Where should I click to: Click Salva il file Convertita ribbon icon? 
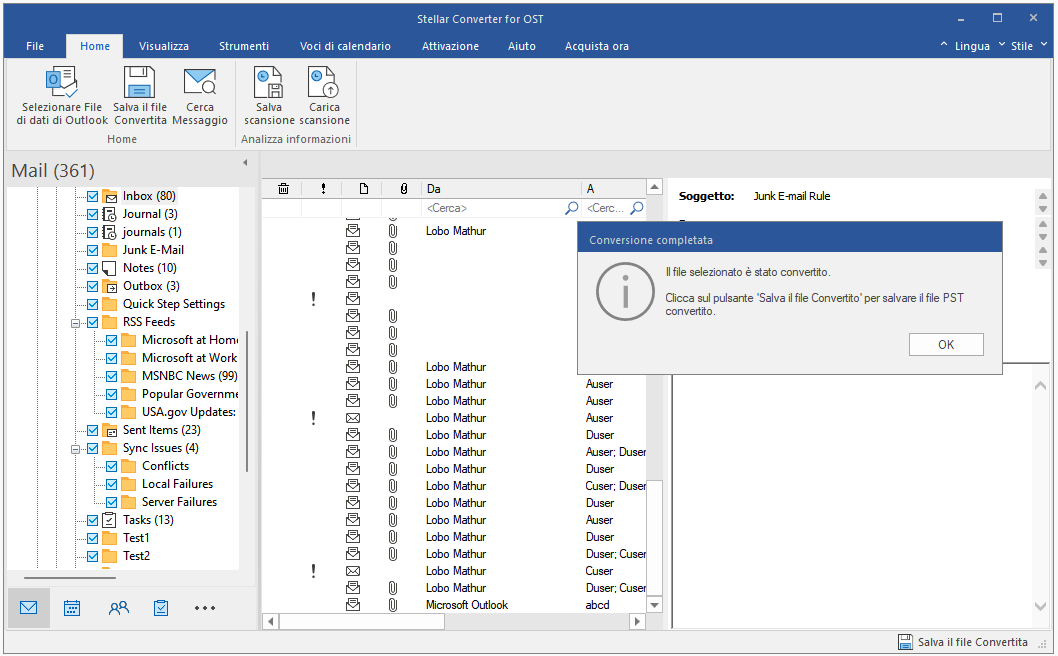click(x=140, y=84)
